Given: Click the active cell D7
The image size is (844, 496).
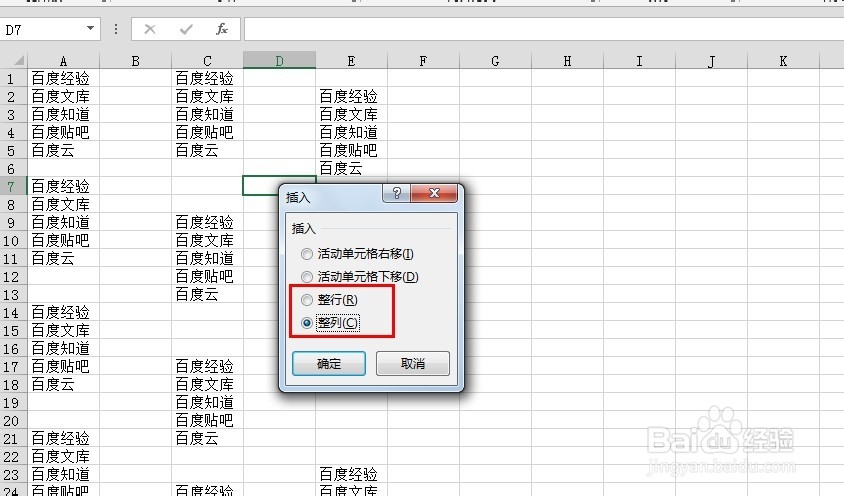Looking at the screenshot, I should pos(261,186).
